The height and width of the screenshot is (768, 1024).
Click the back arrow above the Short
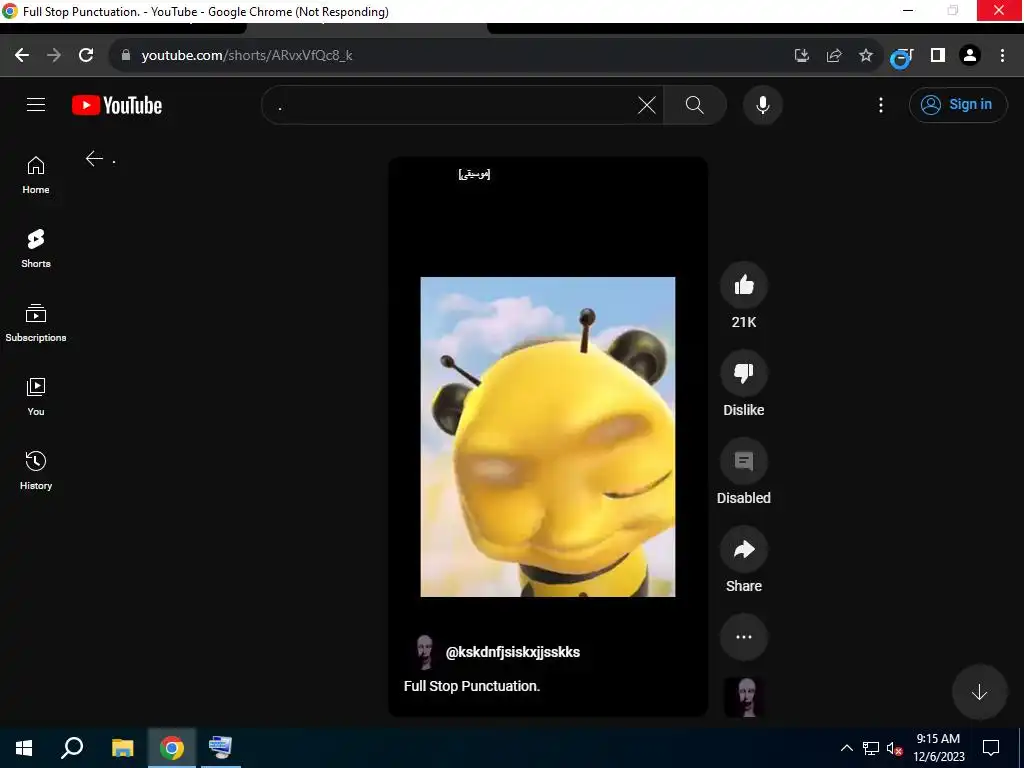point(95,159)
